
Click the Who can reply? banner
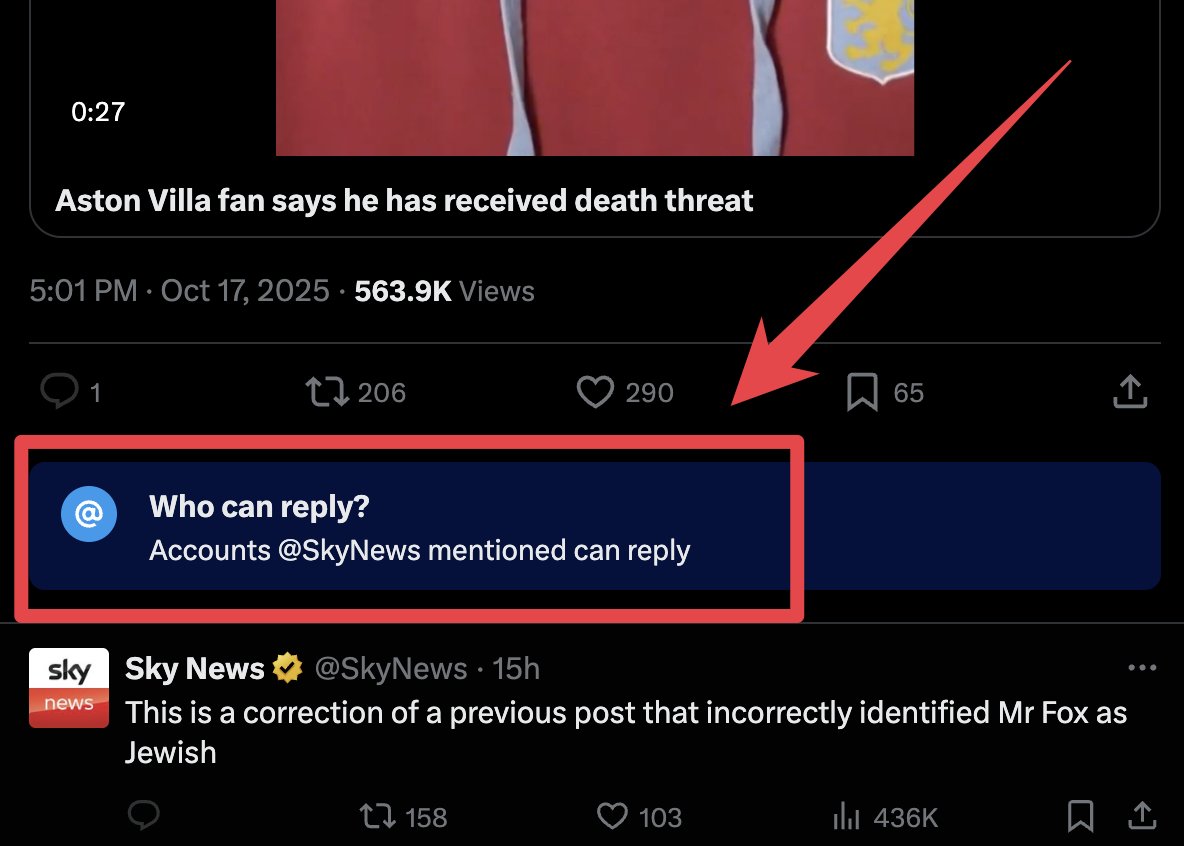(594, 526)
